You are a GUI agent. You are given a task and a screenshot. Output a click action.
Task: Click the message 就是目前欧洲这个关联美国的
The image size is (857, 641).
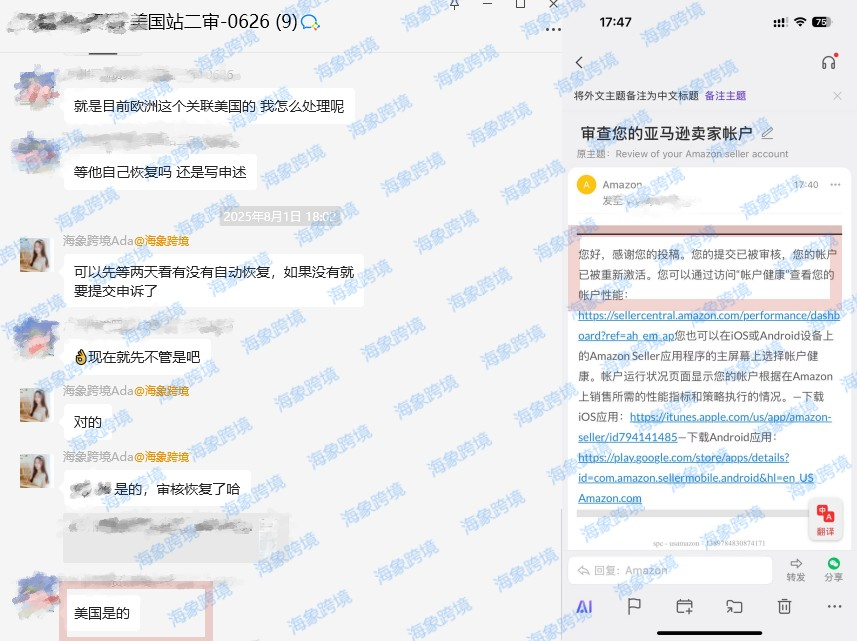pos(209,106)
